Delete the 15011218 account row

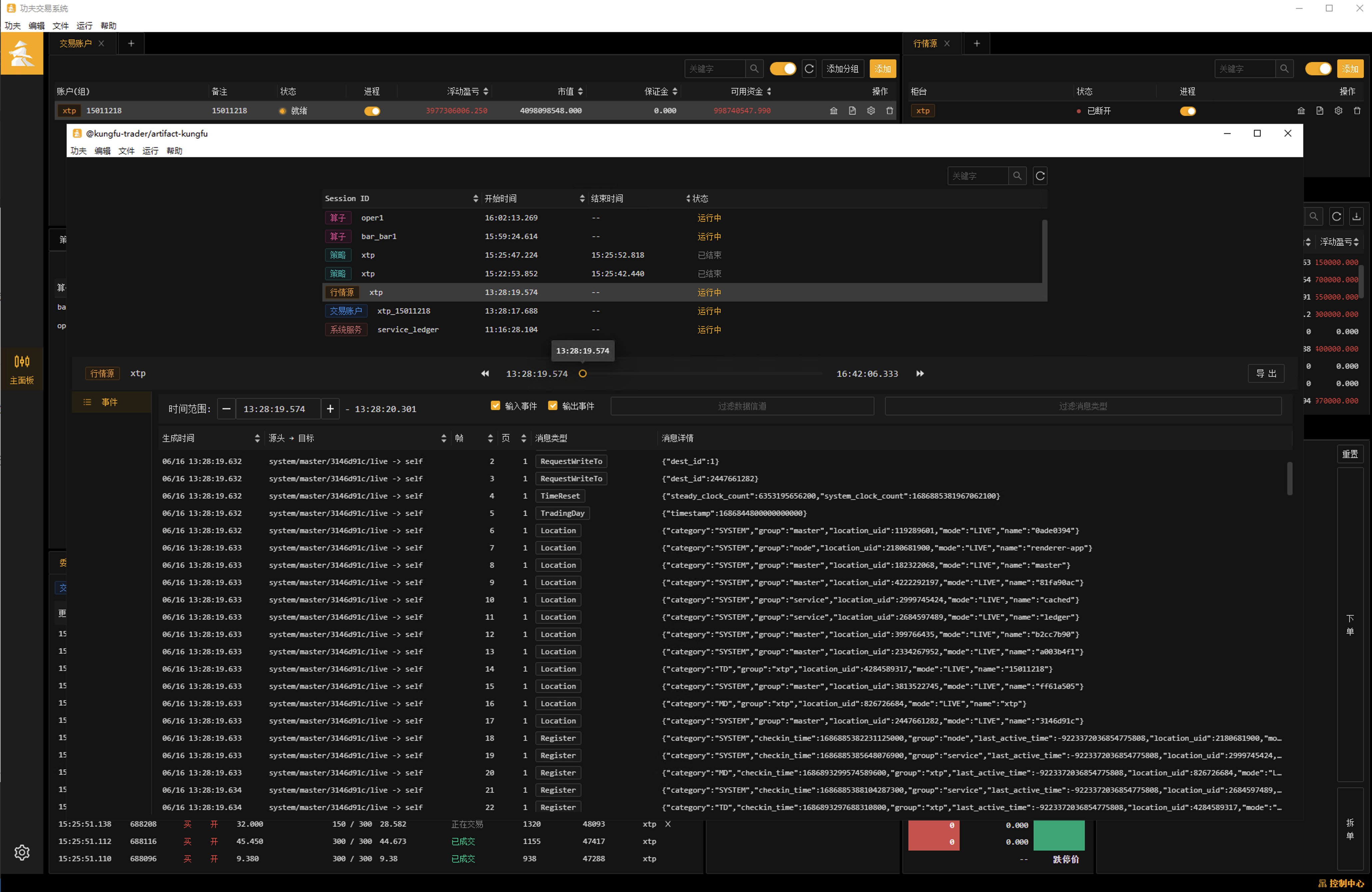point(889,111)
